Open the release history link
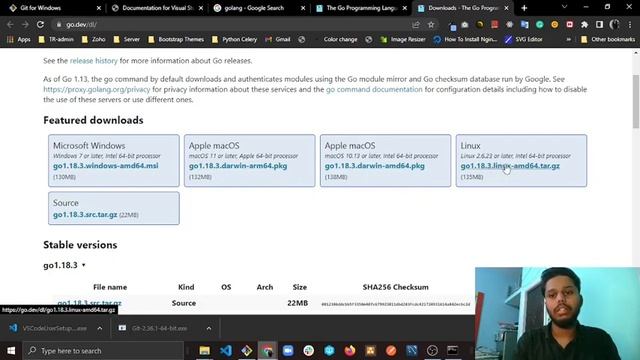Image resolution: width=640 pixels, height=360 pixels. coord(93,61)
